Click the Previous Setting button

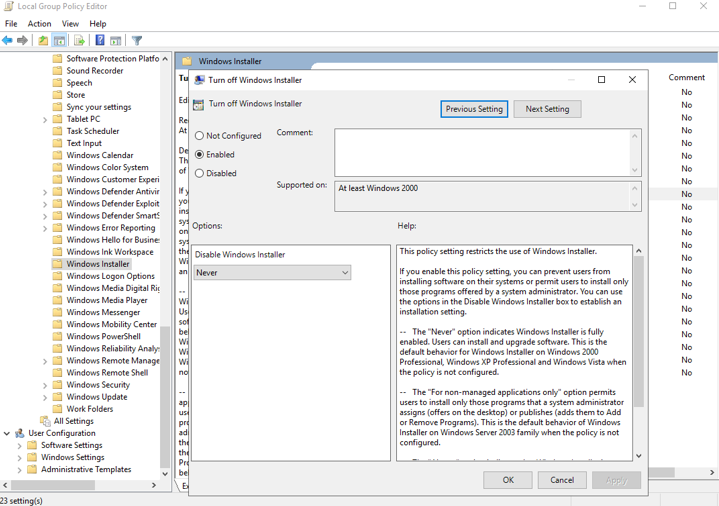point(474,109)
